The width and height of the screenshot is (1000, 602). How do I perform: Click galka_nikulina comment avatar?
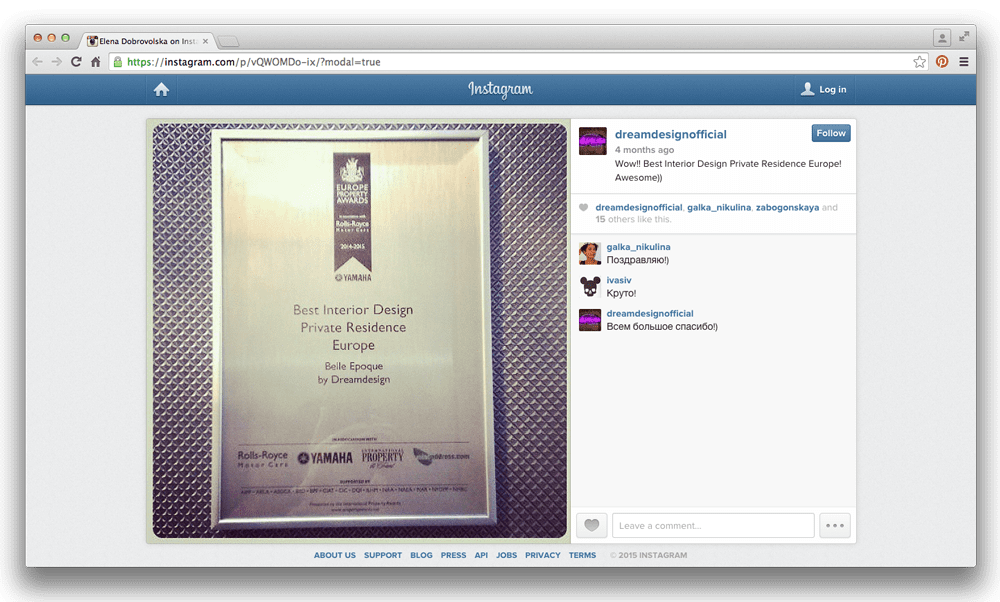[590, 253]
